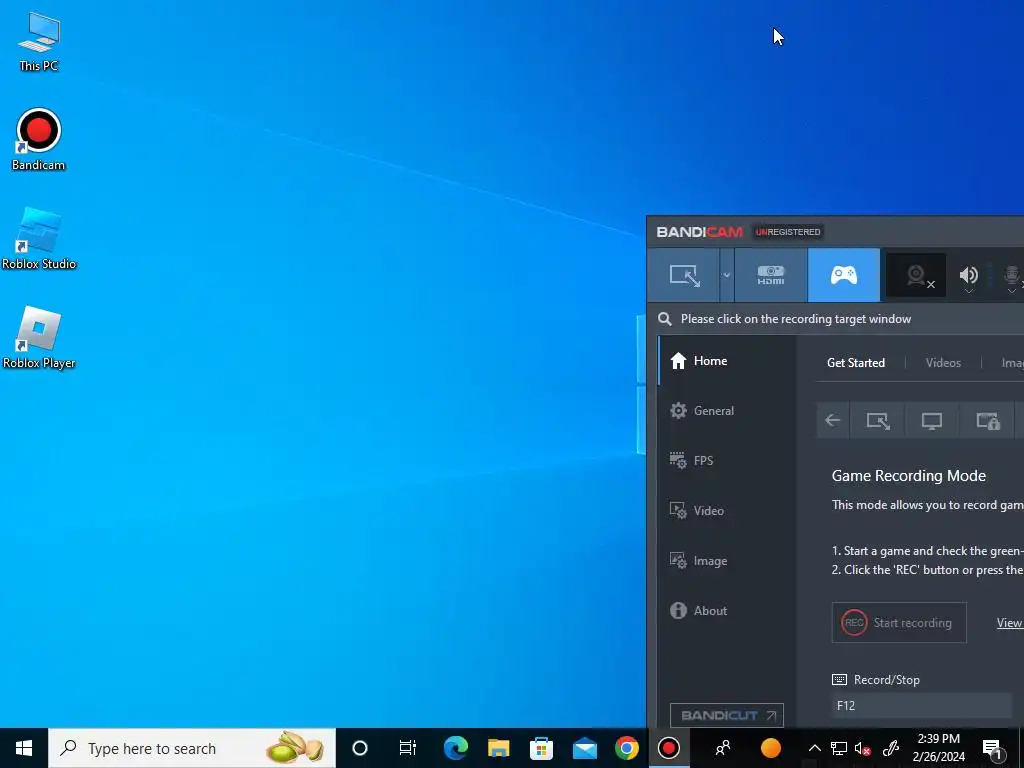
Task: Open General settings in Bandicam sidebar
Action: click(728, 411)
